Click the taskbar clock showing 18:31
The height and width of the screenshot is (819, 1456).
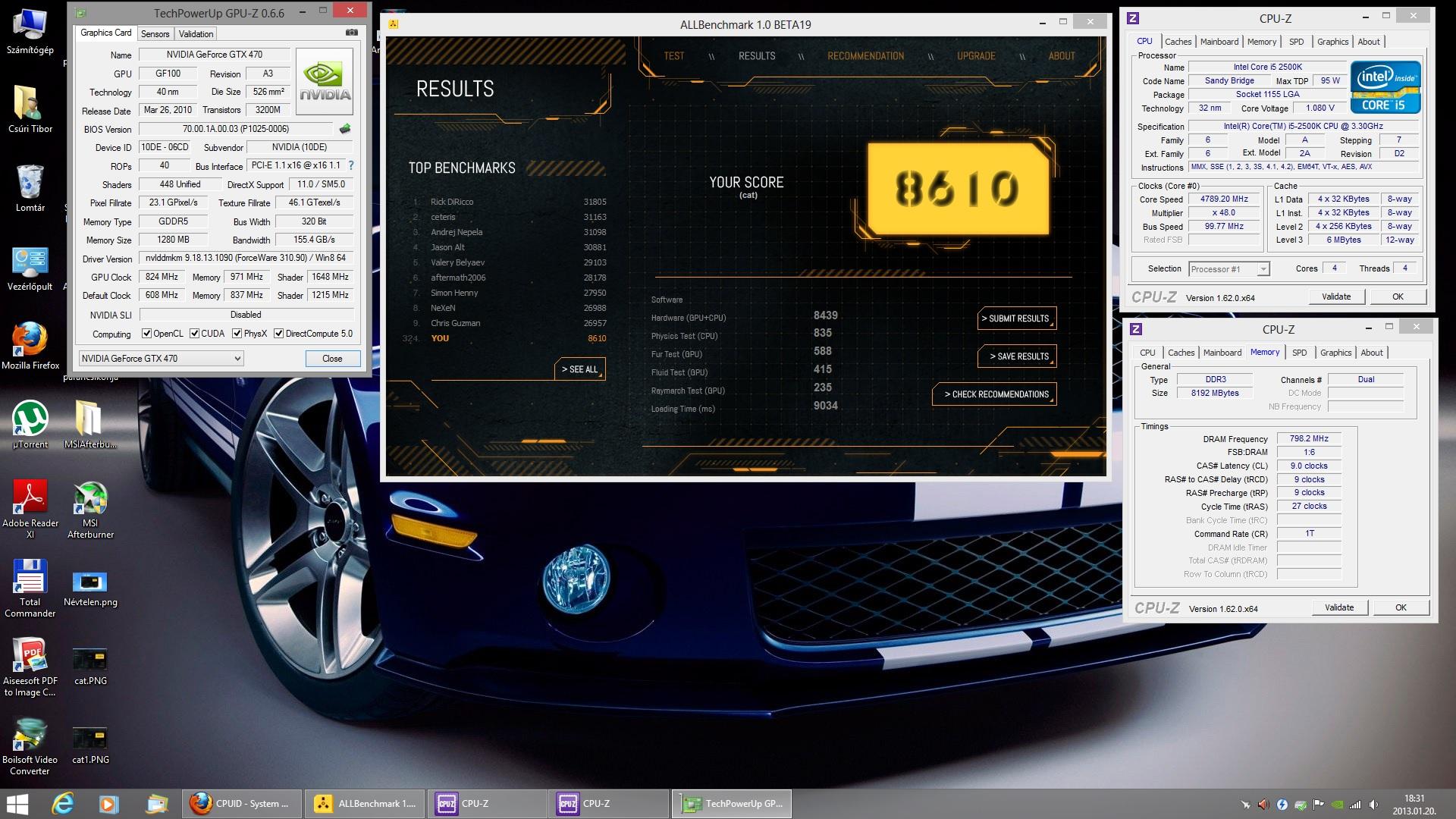[x=1414, y=804]
